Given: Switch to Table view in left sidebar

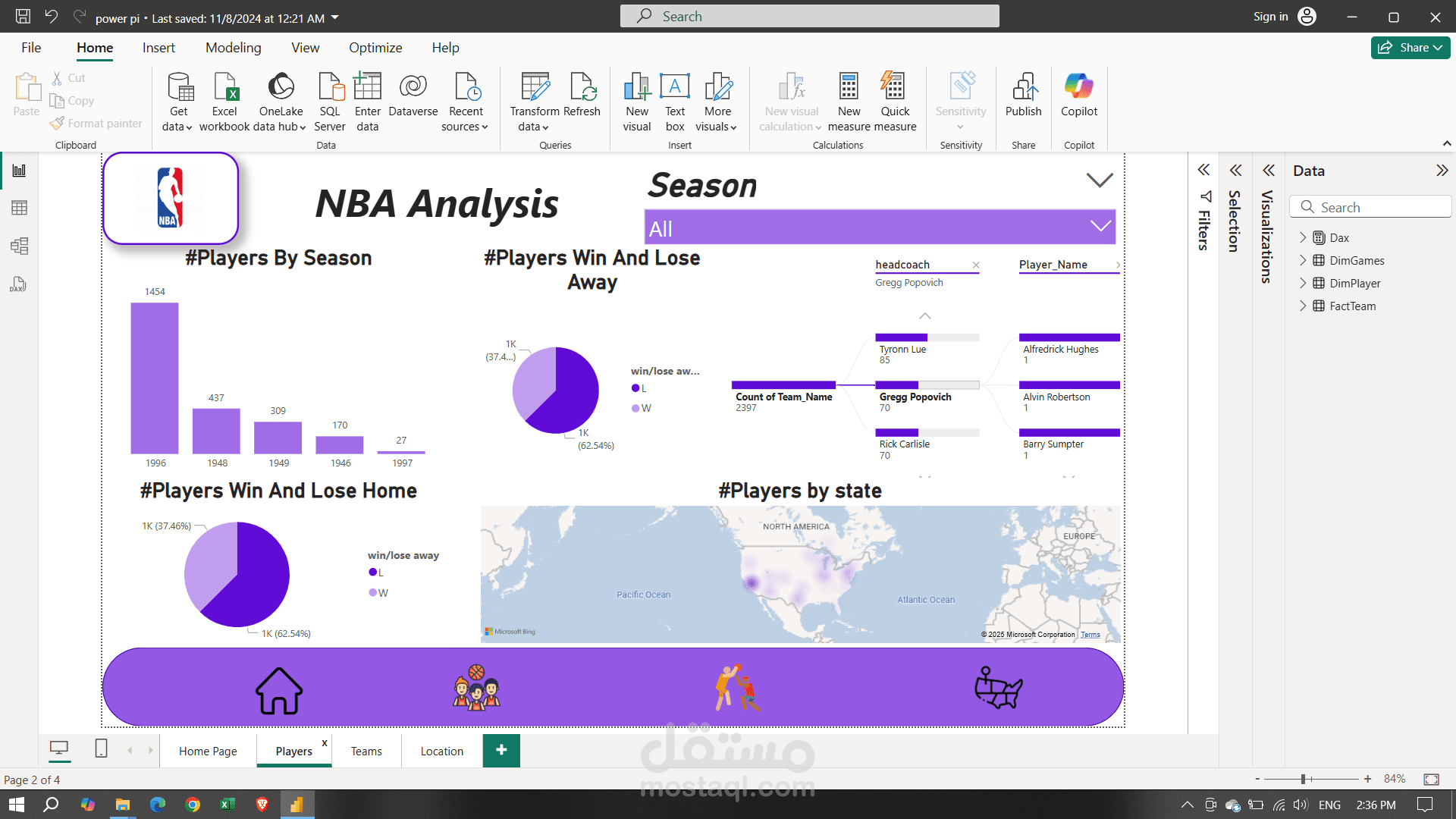Looking at the screenshot, I should click(19, 208).
